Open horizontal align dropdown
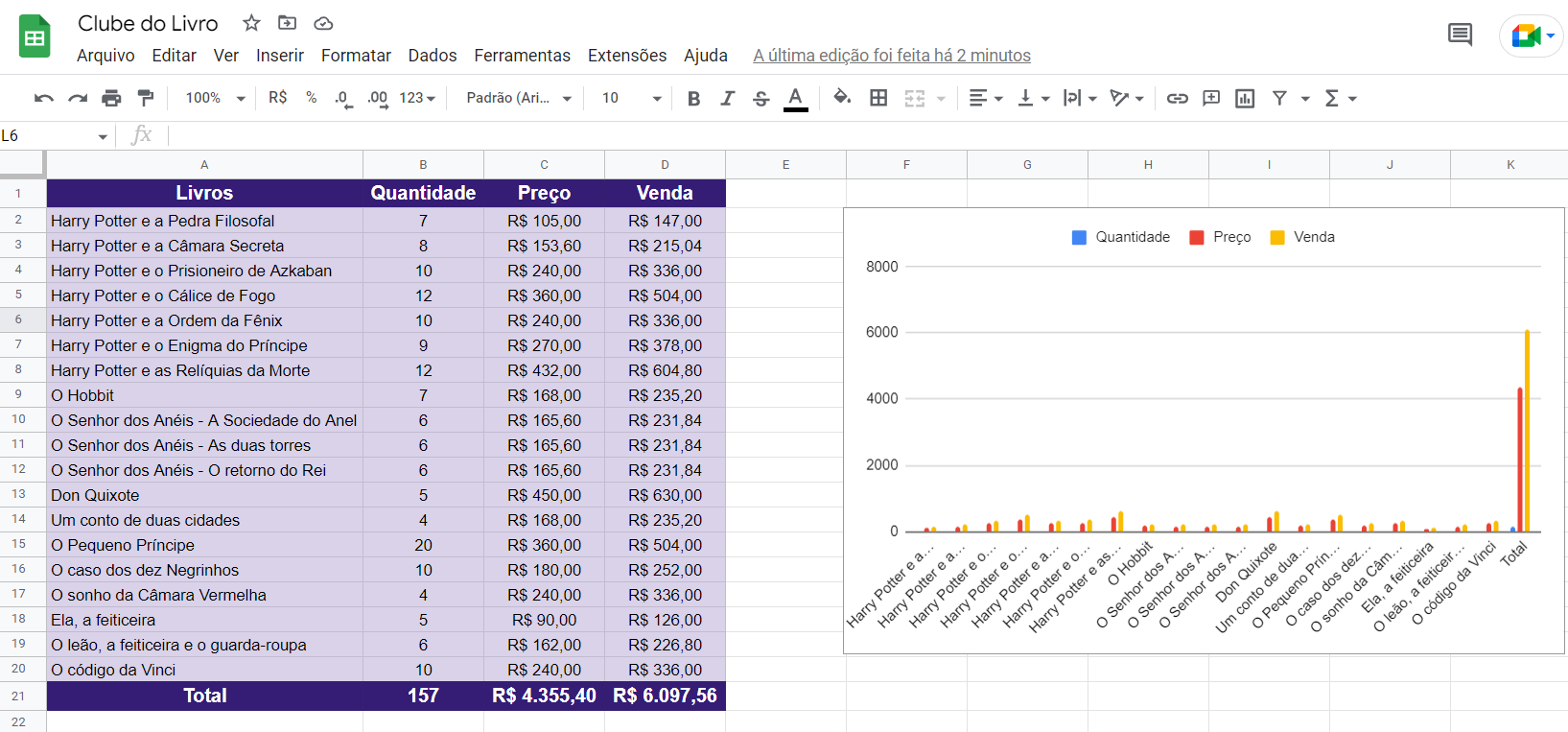 [985, 98]
